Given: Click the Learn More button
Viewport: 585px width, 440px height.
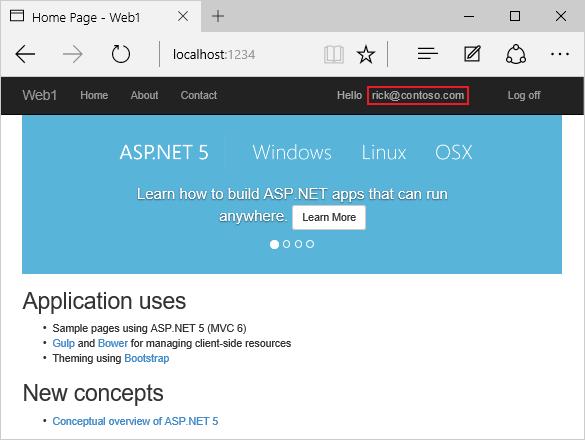Looking at the screenshot, I should tap(329, 217).
